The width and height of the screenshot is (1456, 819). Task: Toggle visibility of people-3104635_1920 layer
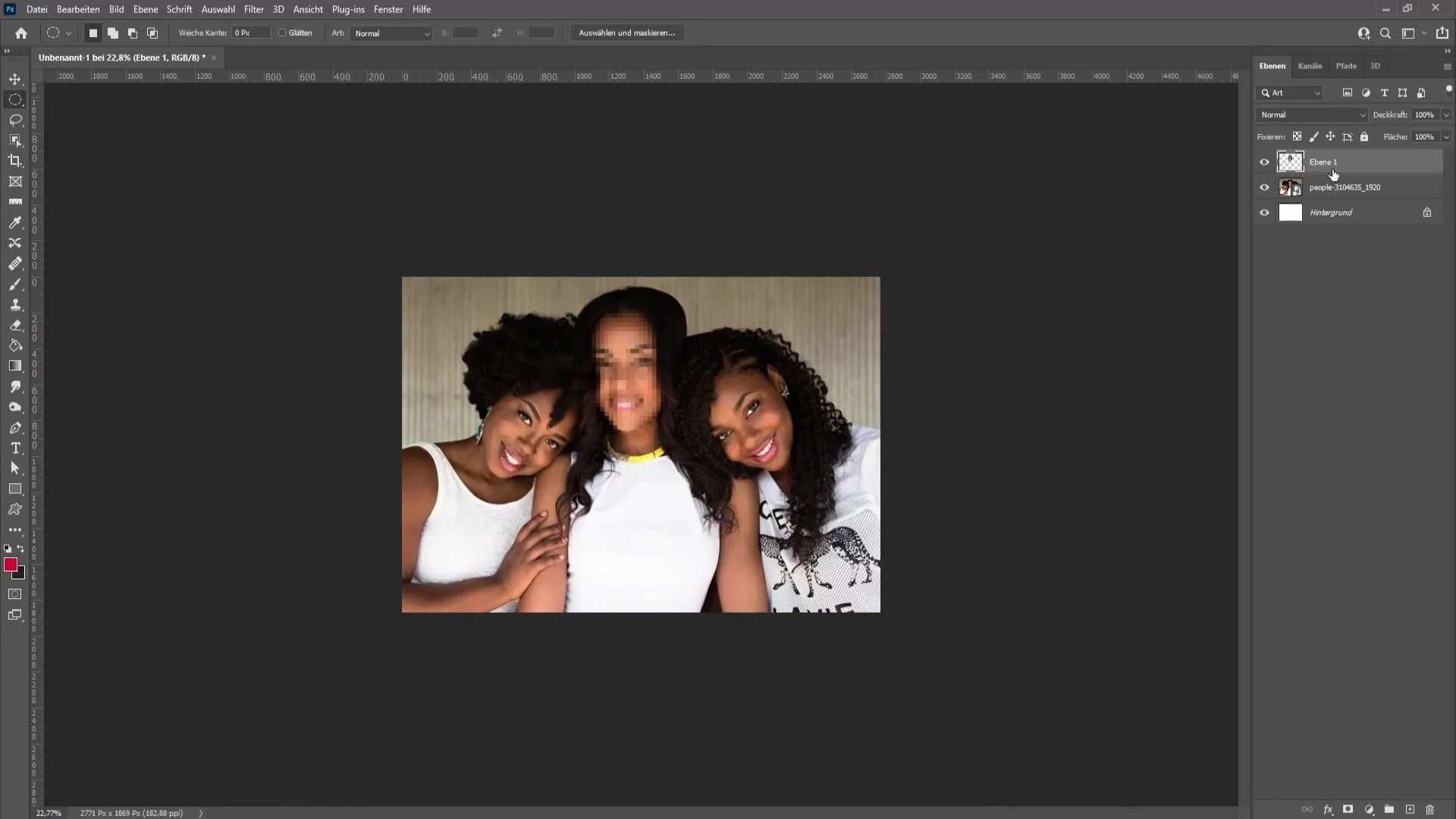tap(1264, 187)
